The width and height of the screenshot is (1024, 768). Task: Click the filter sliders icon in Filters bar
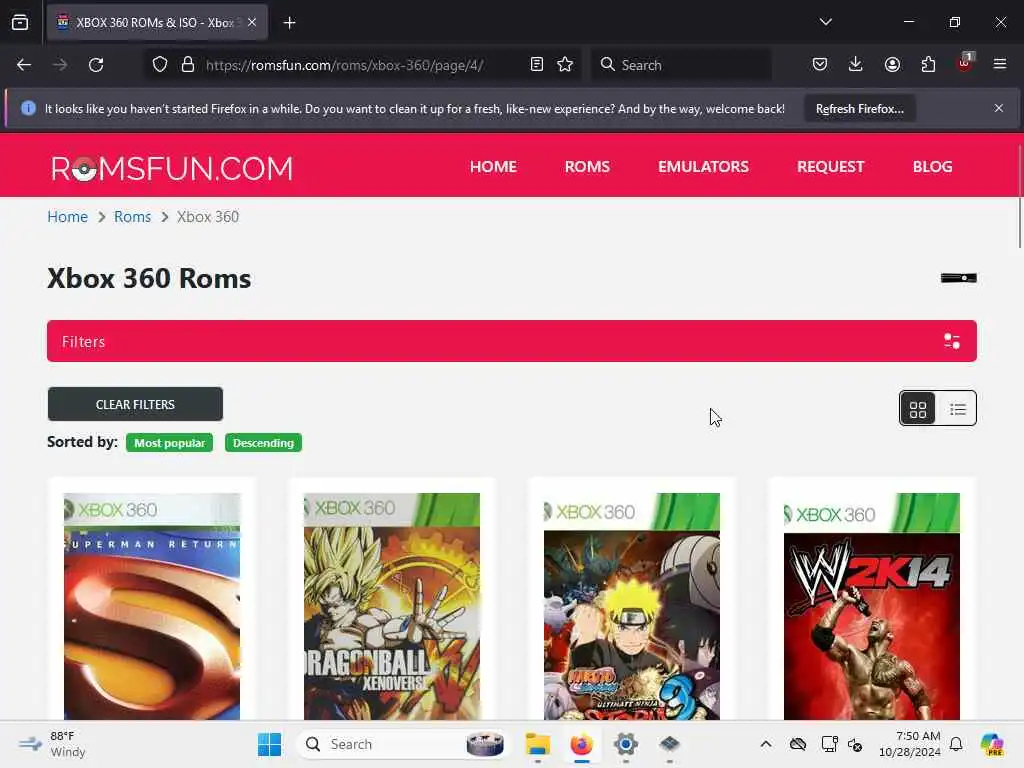952,341
